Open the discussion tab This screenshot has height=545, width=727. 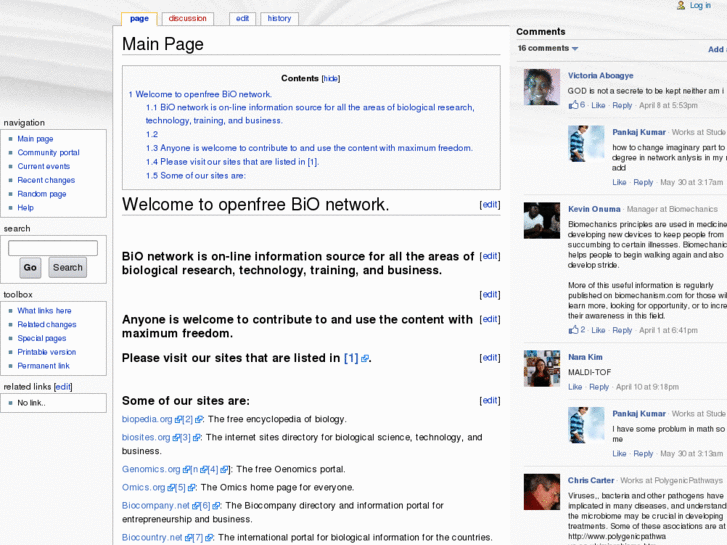tap(187, 19)
